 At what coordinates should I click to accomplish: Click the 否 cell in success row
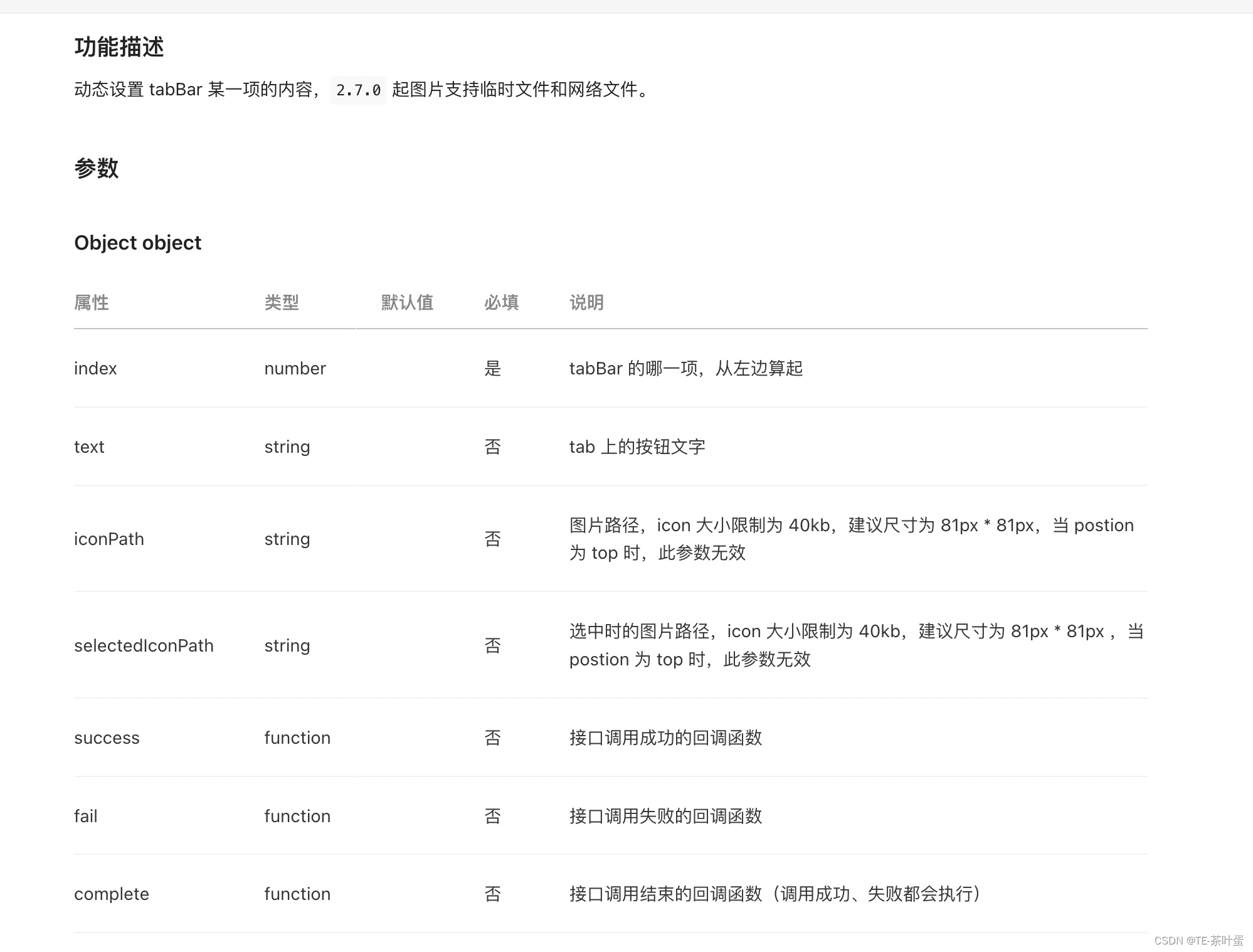tap(493, 738)
